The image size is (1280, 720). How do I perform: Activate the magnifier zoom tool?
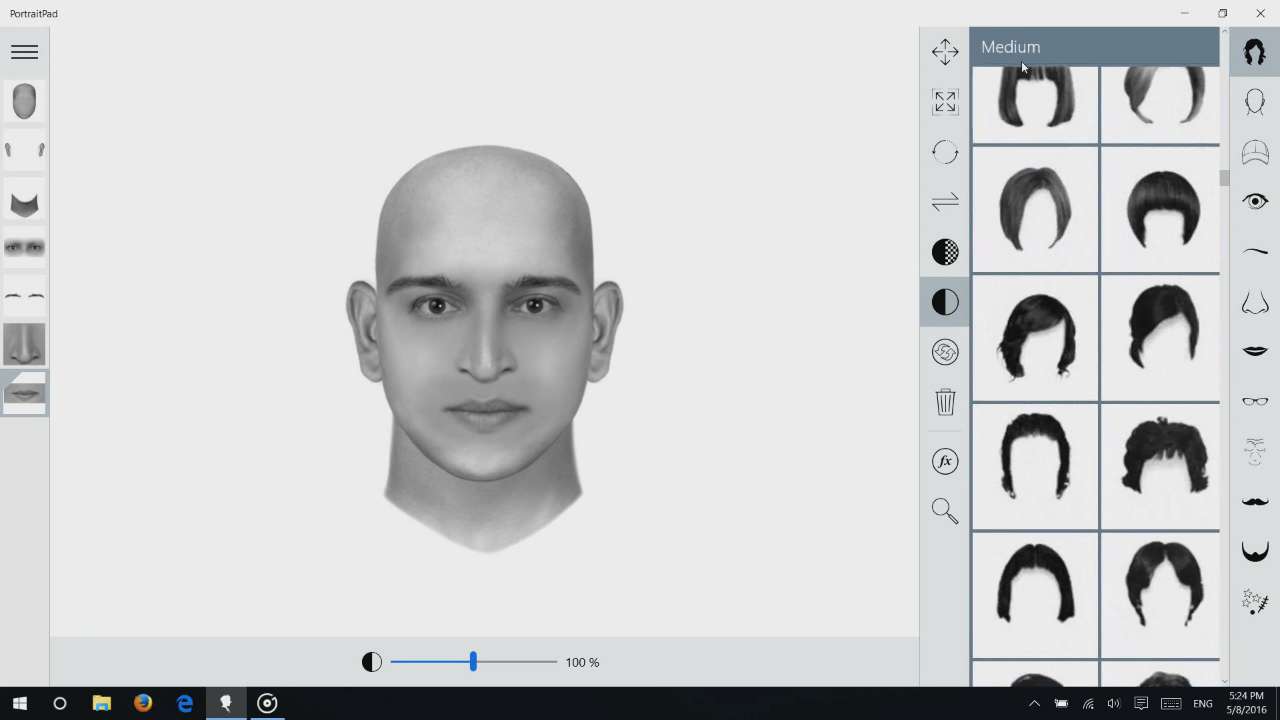[945, 511]
